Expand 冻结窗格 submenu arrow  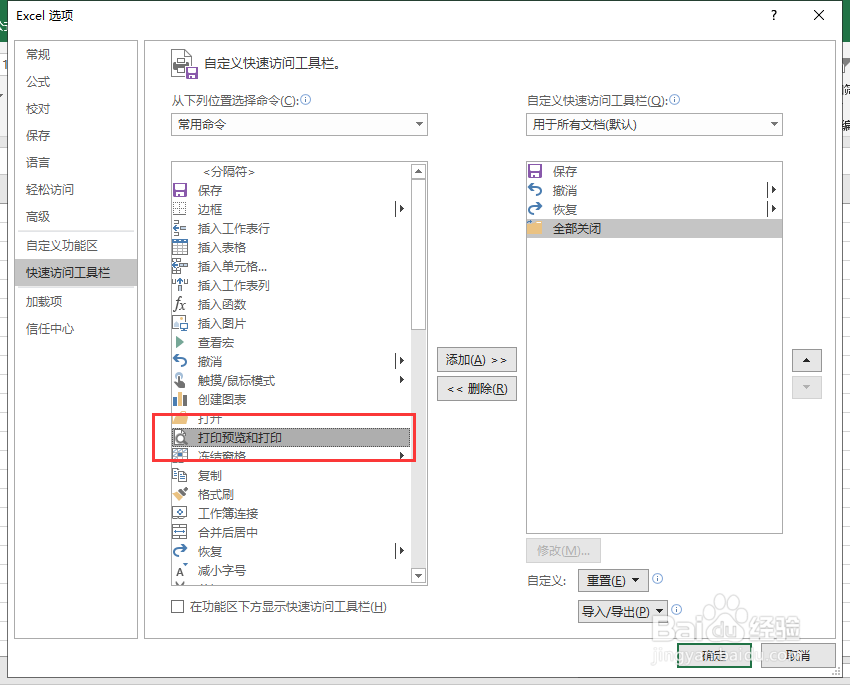(x=402, y=455)
